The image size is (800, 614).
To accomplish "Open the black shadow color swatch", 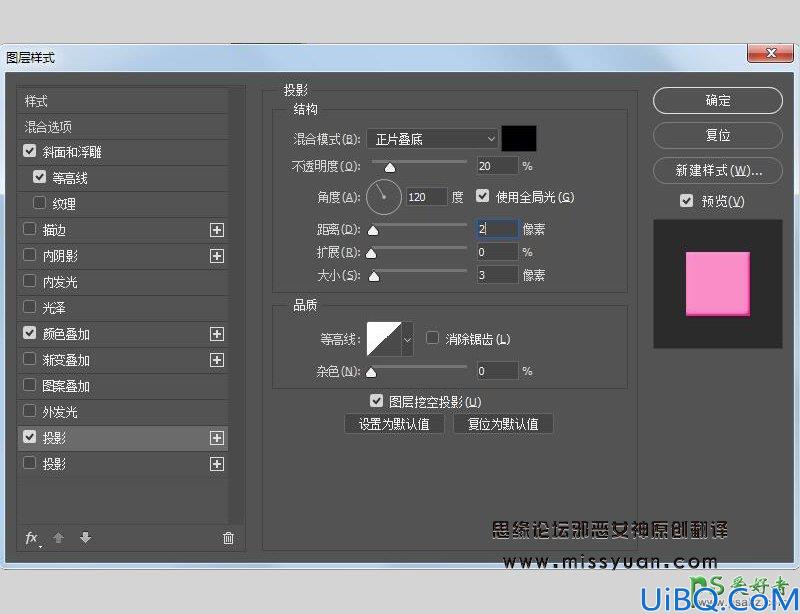I will click(519, 138).
